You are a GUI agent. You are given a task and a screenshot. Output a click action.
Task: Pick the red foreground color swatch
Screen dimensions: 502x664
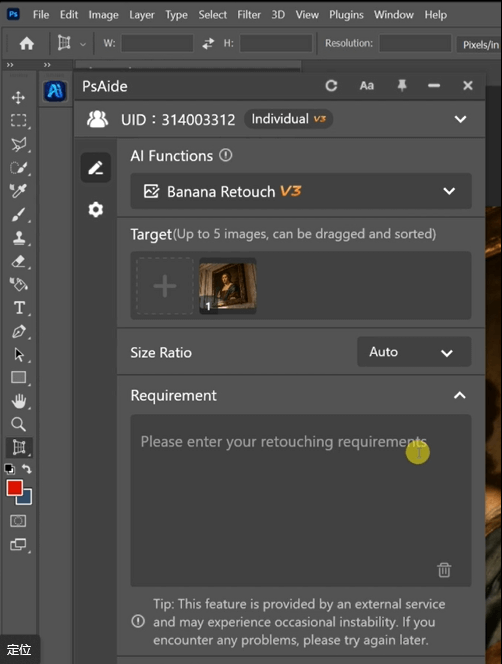[x=14, y=487]
